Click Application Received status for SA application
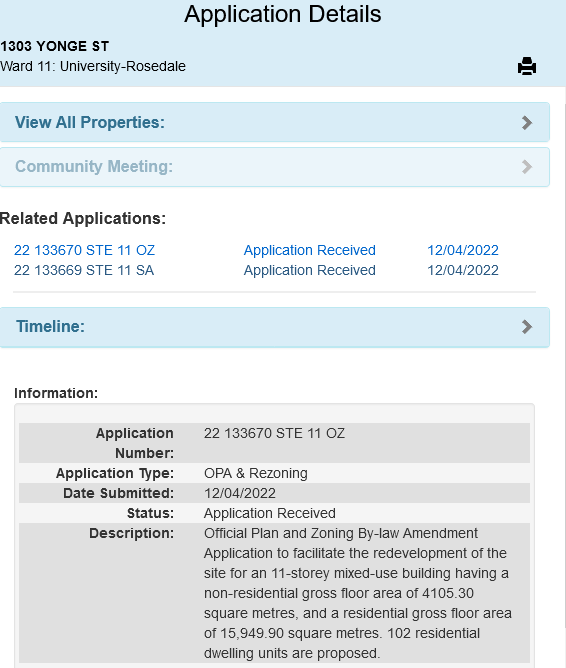Image resolution: width=566 pixels, height=668 pixels. point(310,270)
